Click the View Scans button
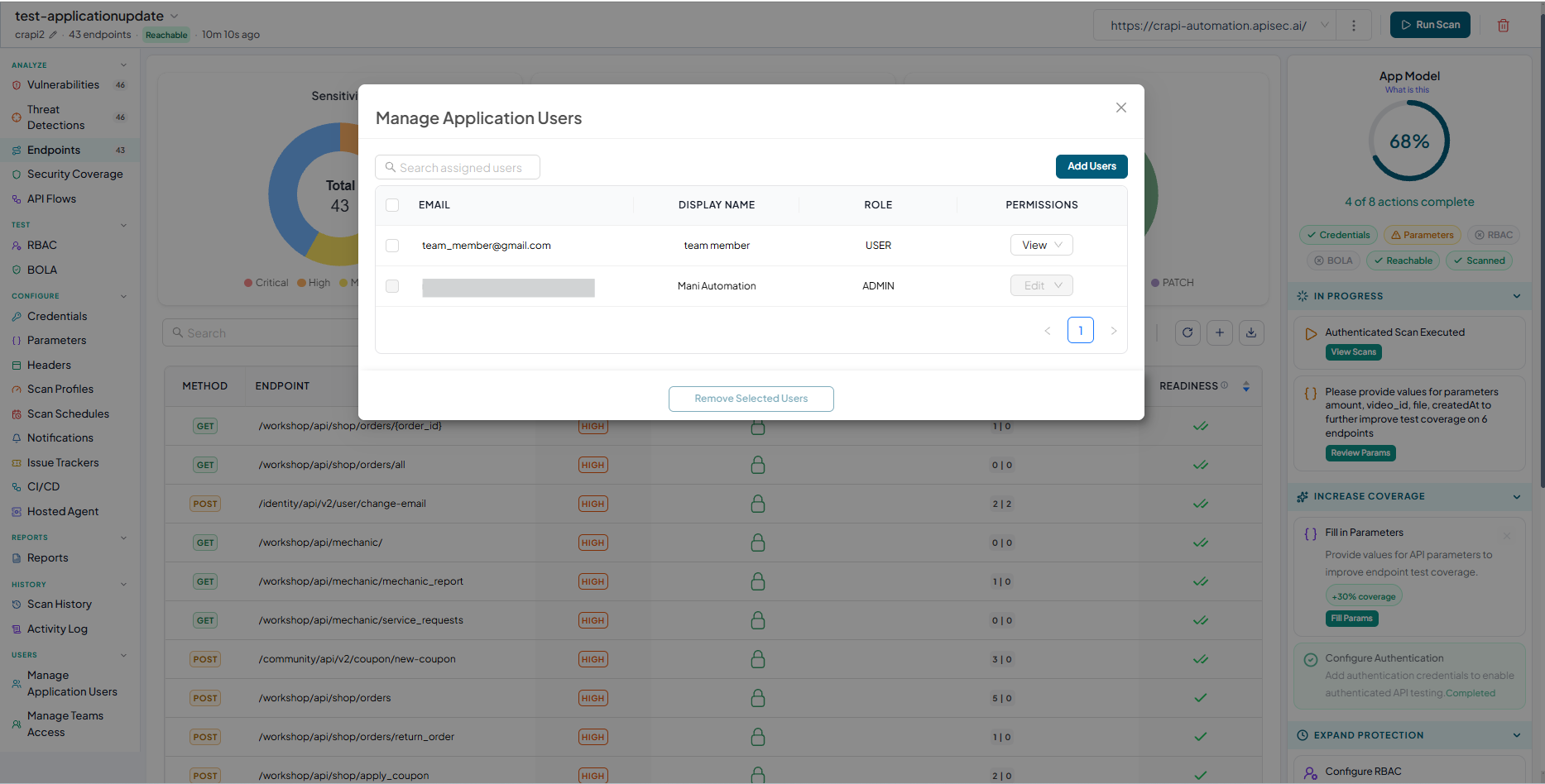The image size is (1545, 784). point(1353,352)
